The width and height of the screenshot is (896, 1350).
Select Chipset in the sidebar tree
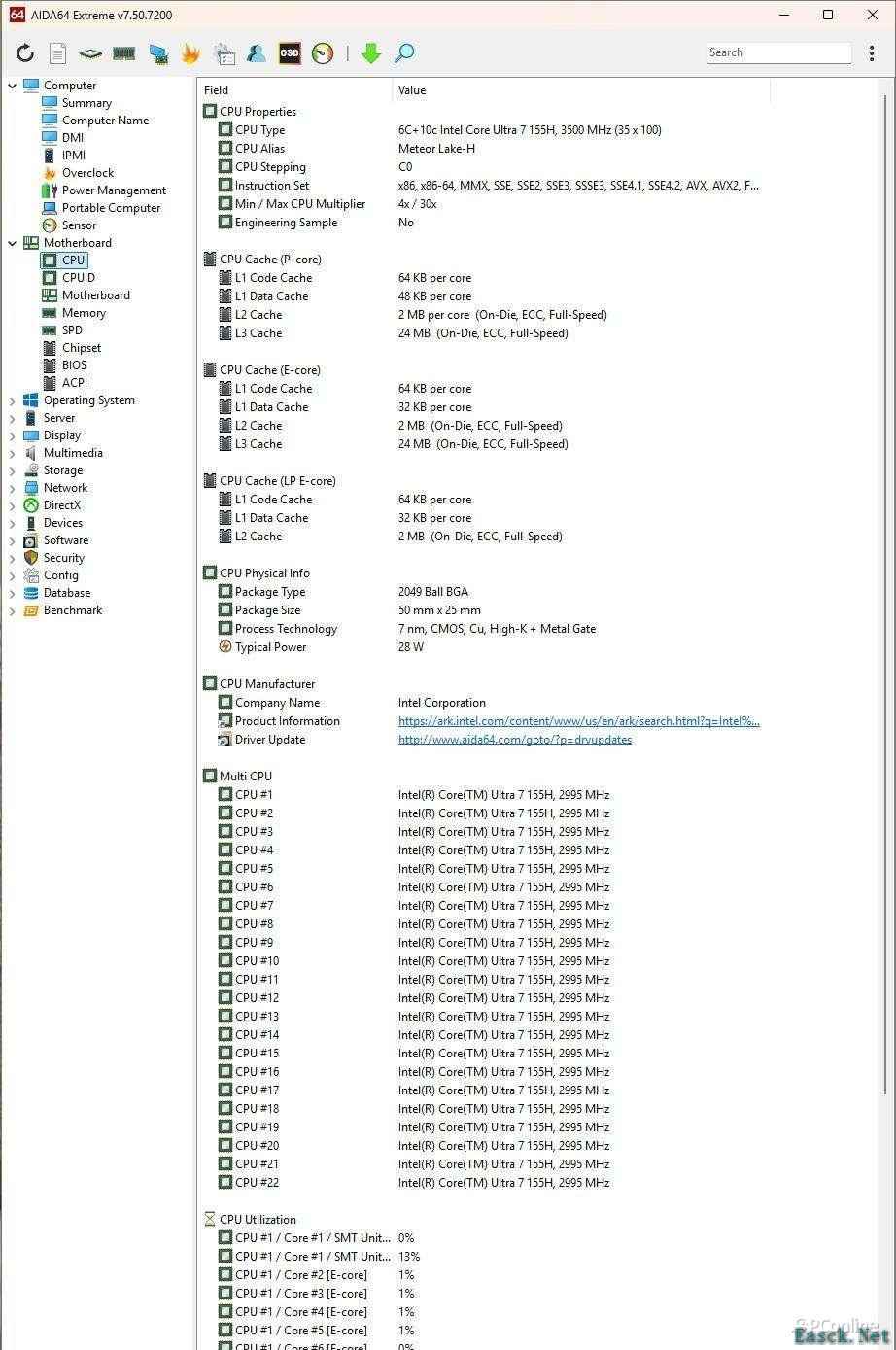click(x=82, y=348)
